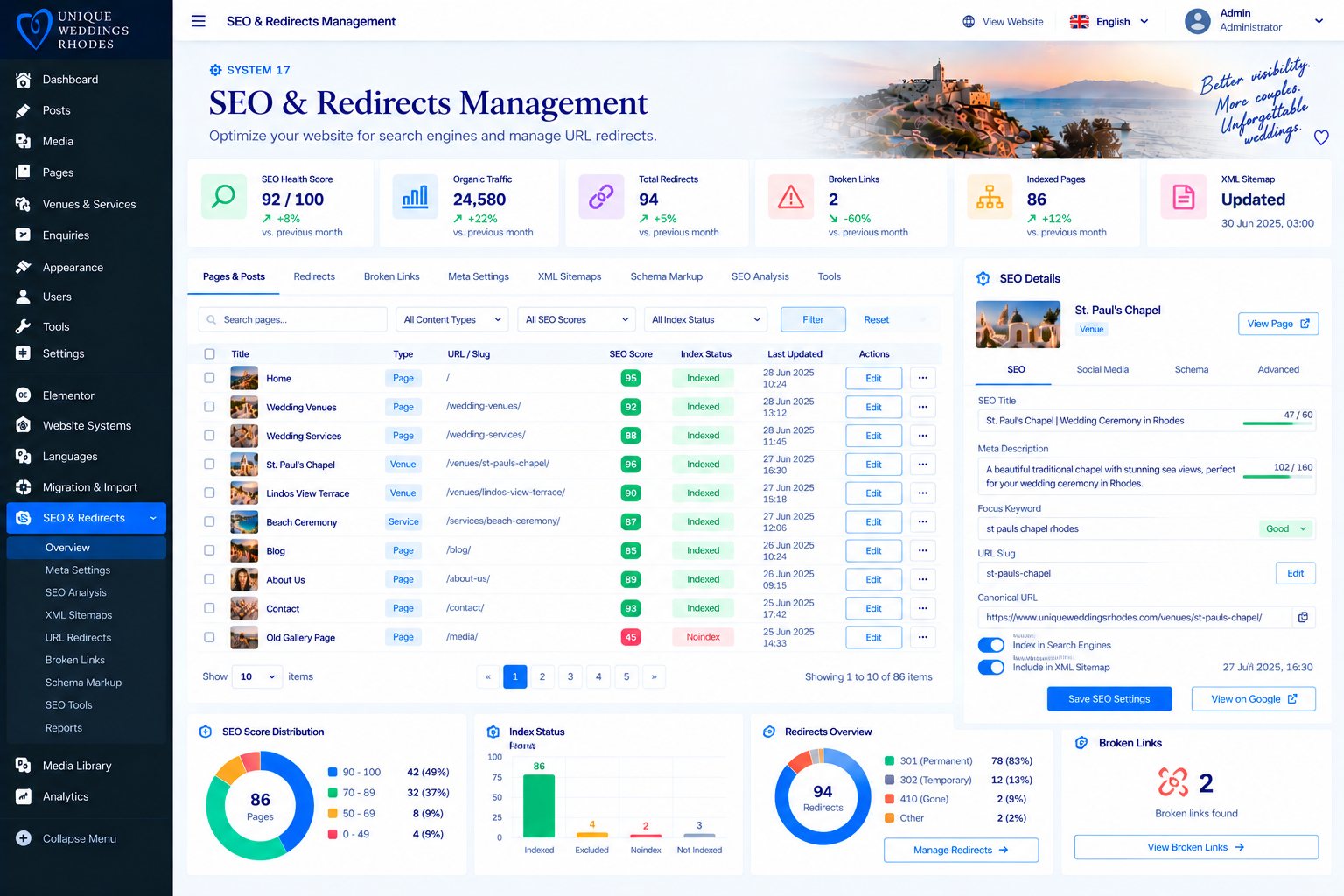
Task: Open the All Index Status dropdown
Action: 705,319
